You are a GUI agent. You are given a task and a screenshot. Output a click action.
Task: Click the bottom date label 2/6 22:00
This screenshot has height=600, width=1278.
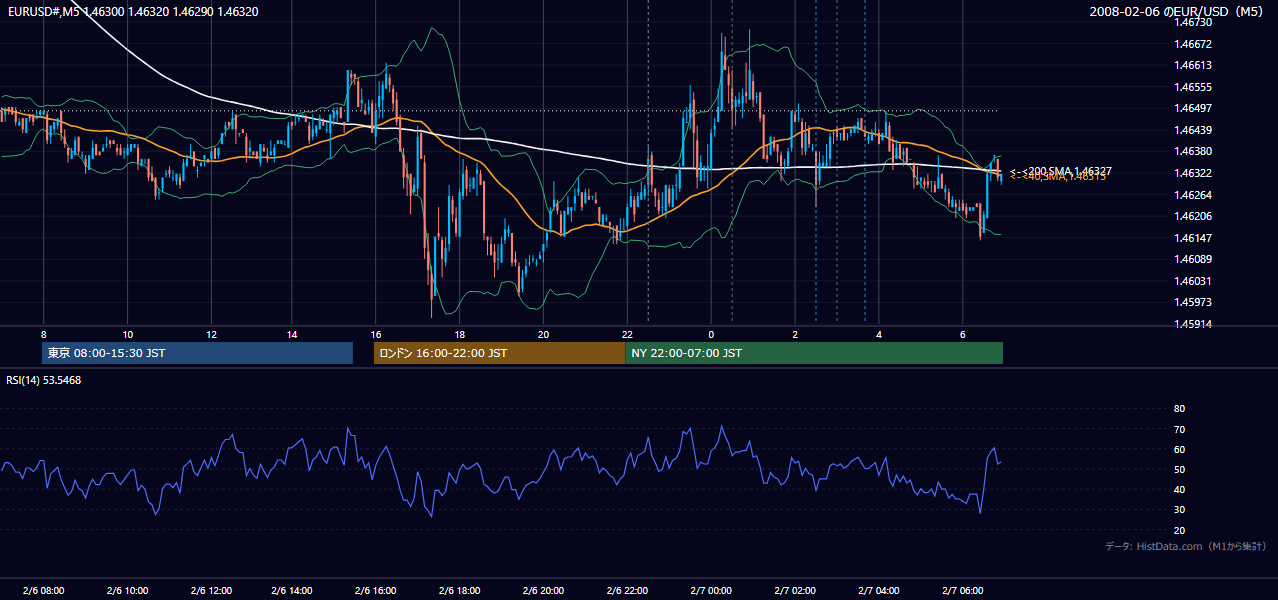[x=627, y=591]
